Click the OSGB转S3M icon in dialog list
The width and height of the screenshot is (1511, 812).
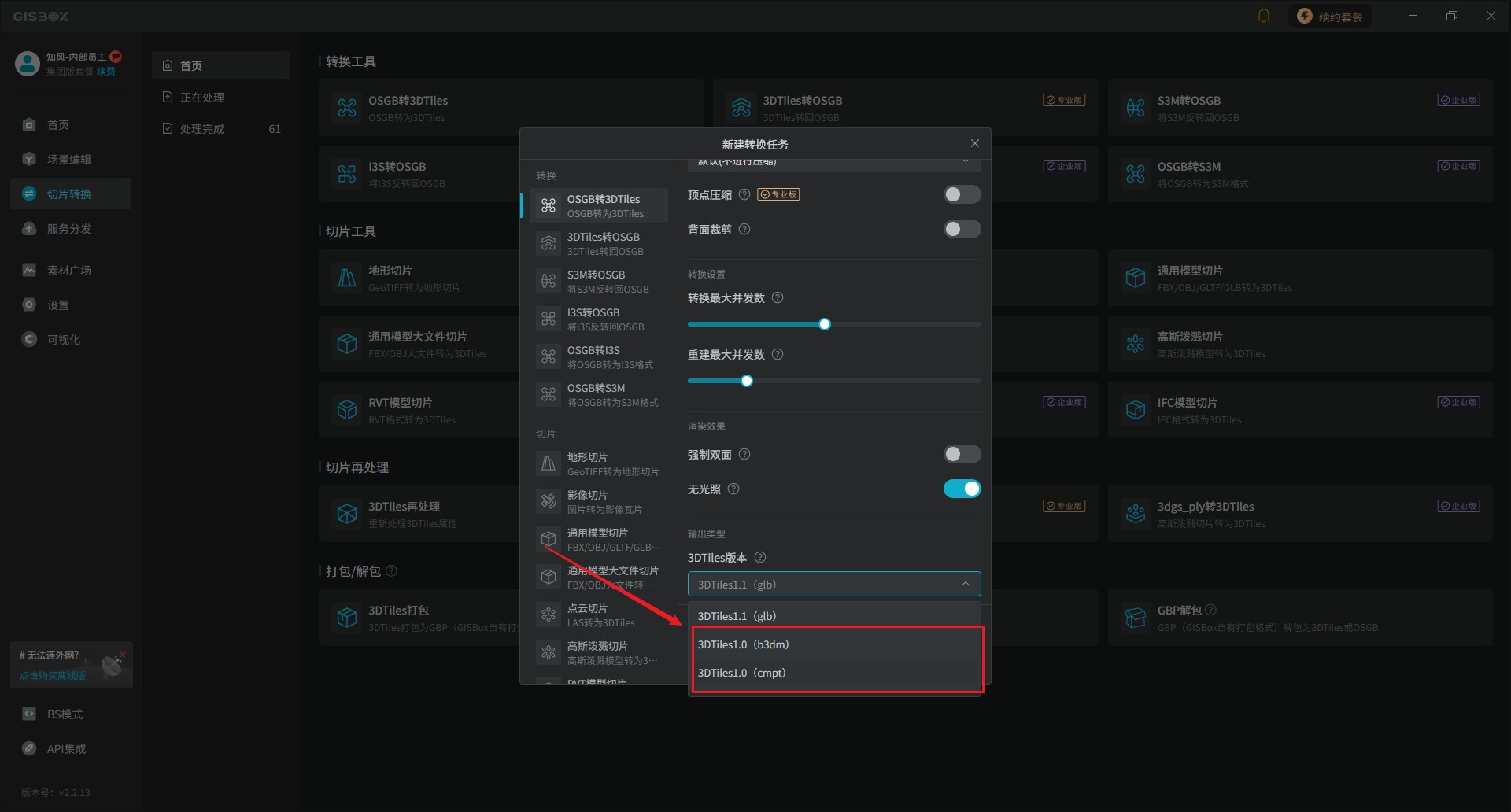tap(549, 395)
